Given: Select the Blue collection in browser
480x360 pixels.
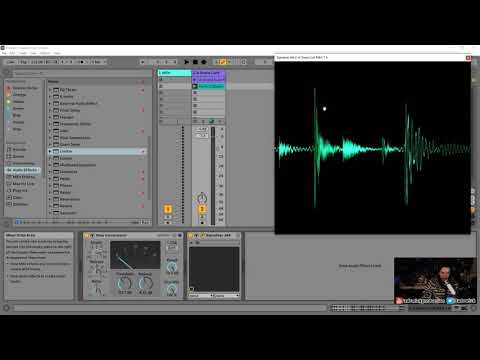Looking at the screenshot, I should point(17,115).
